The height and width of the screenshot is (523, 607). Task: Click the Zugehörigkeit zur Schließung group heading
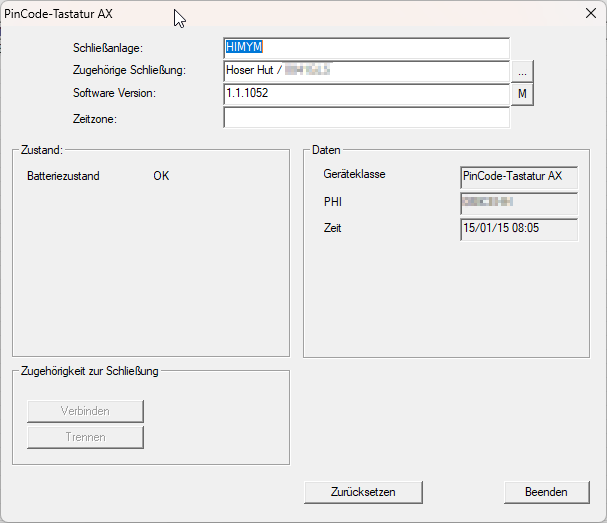coord(89,371)
